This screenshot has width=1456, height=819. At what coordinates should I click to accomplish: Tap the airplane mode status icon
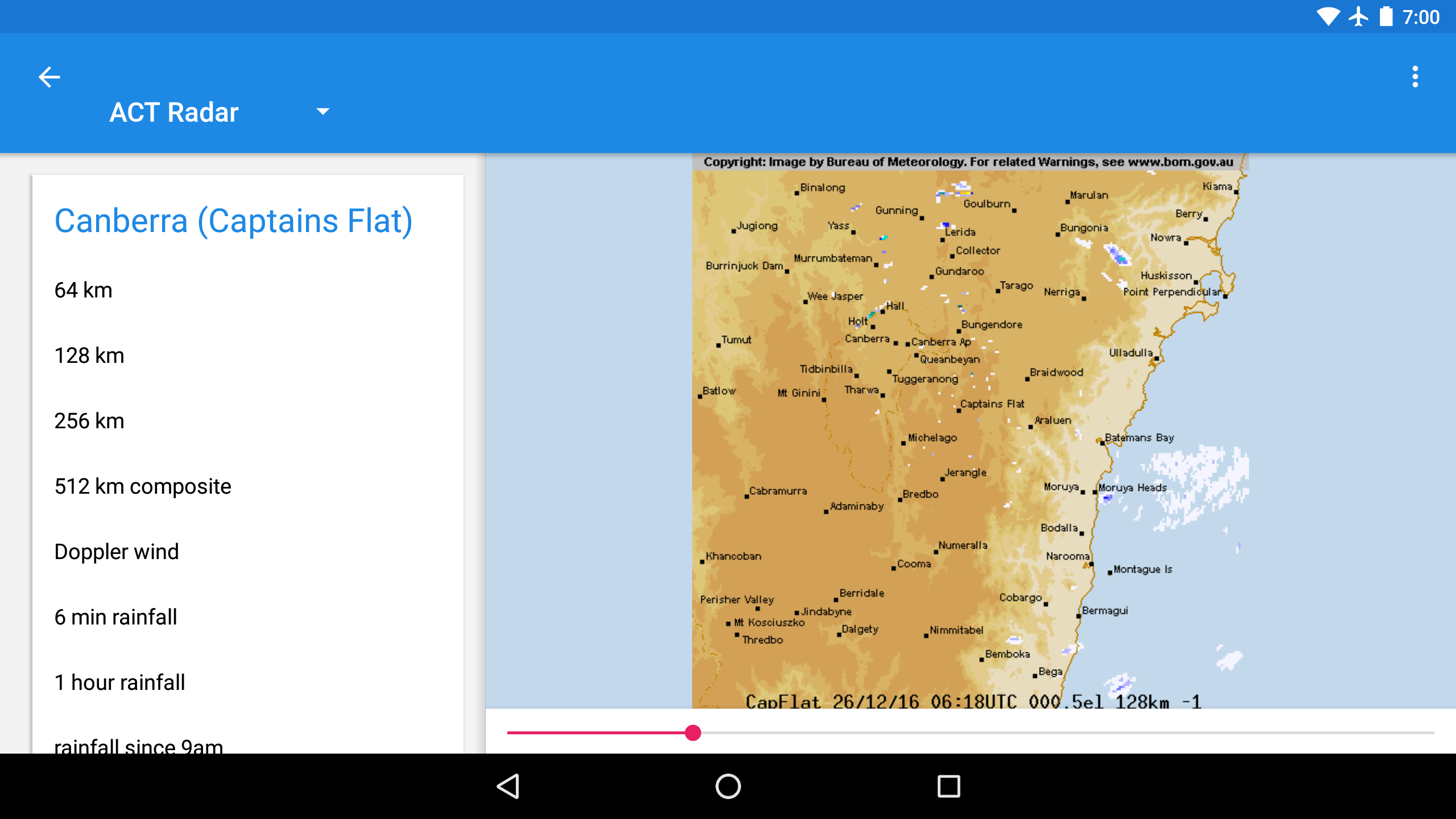pyautogui.click(x=1359, y=17)
